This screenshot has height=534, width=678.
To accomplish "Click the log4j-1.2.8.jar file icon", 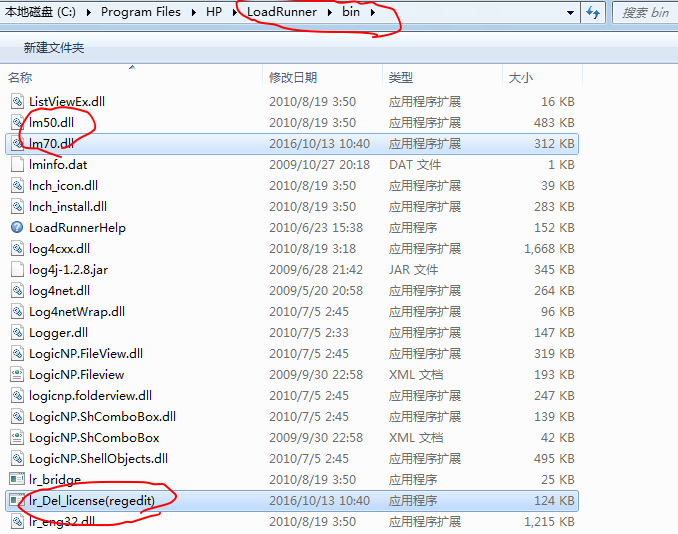I will pyautogui.click(x=17, y=270).
